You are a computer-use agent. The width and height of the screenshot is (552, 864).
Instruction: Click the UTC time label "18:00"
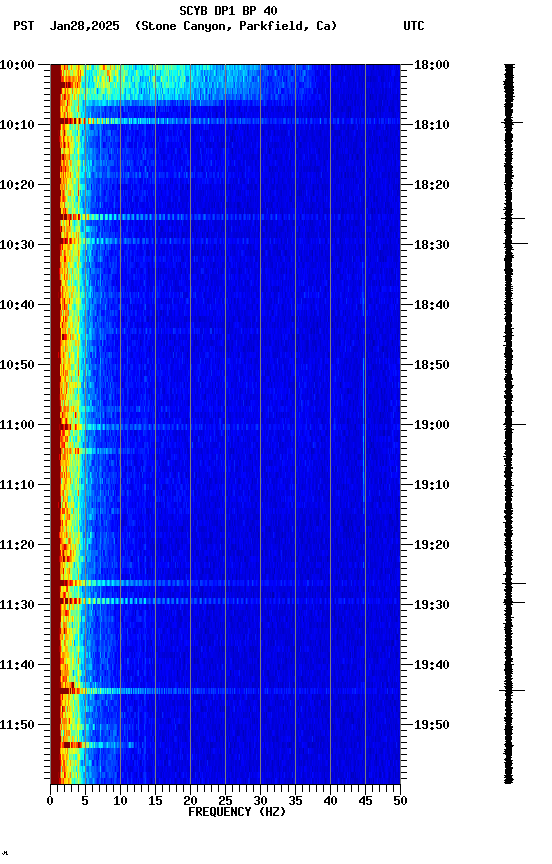(x=432, y=65)
